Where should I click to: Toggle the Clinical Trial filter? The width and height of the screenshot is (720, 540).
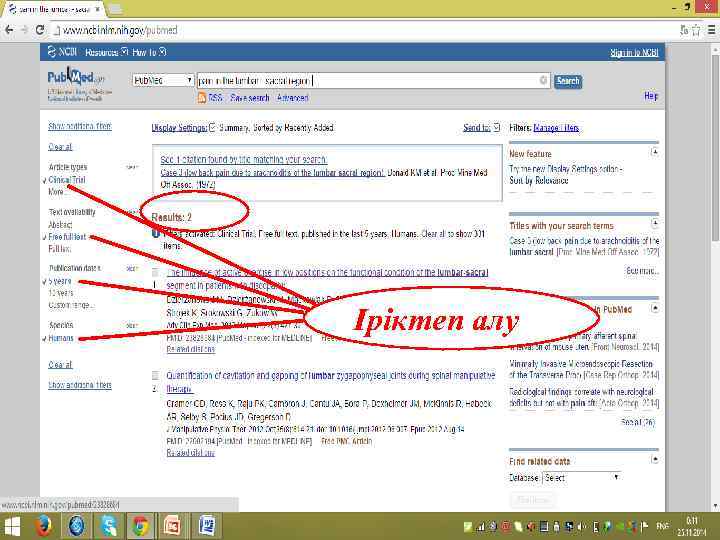tap(67, 180)
